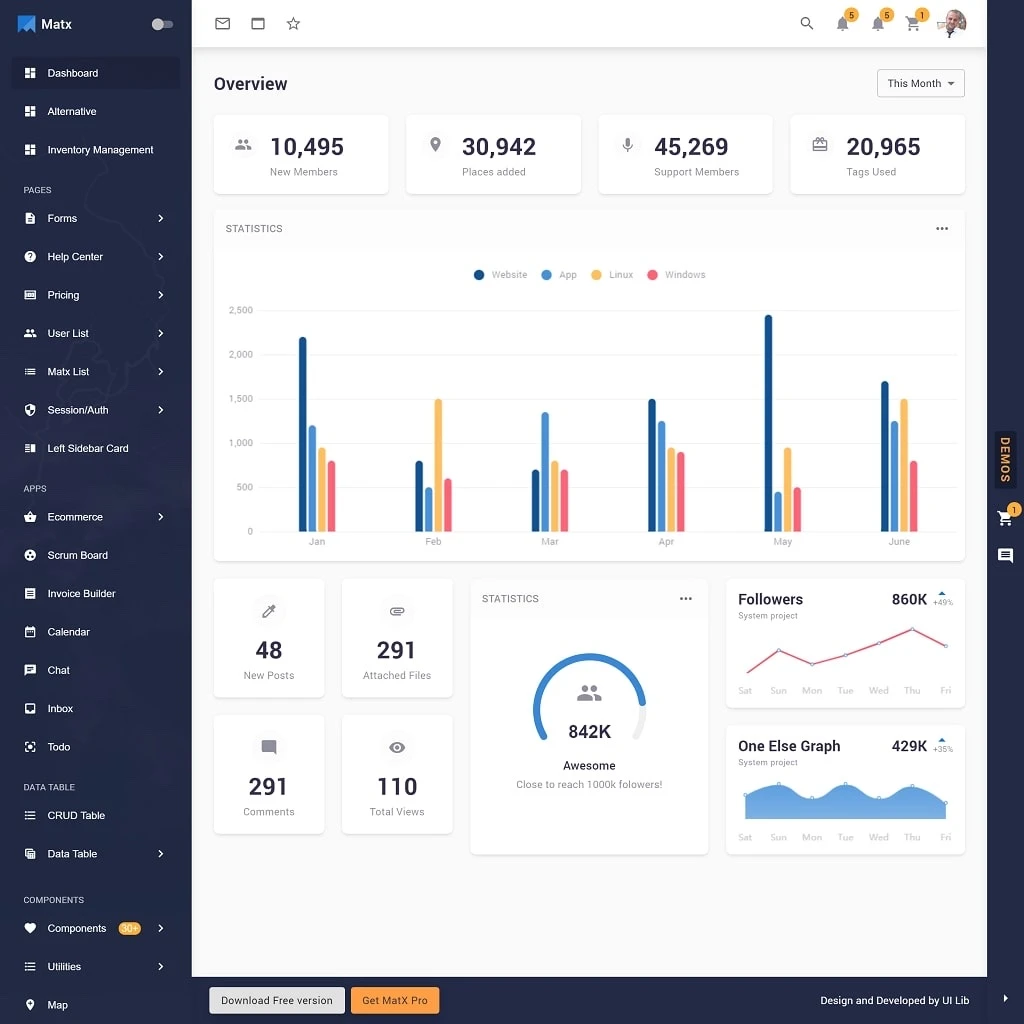Click the Get MatX Pro button
Image resolution: width=1024 pixels, height=1024 pixels.
click(395, 1000)
